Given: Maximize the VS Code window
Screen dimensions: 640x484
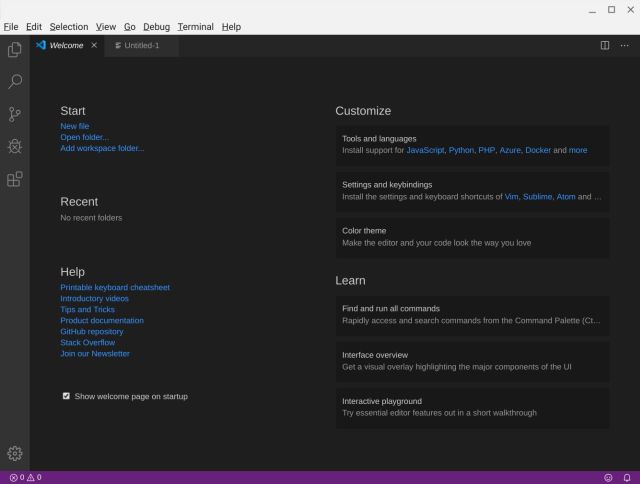Looking at the screenshot, I should pos(611,9).
